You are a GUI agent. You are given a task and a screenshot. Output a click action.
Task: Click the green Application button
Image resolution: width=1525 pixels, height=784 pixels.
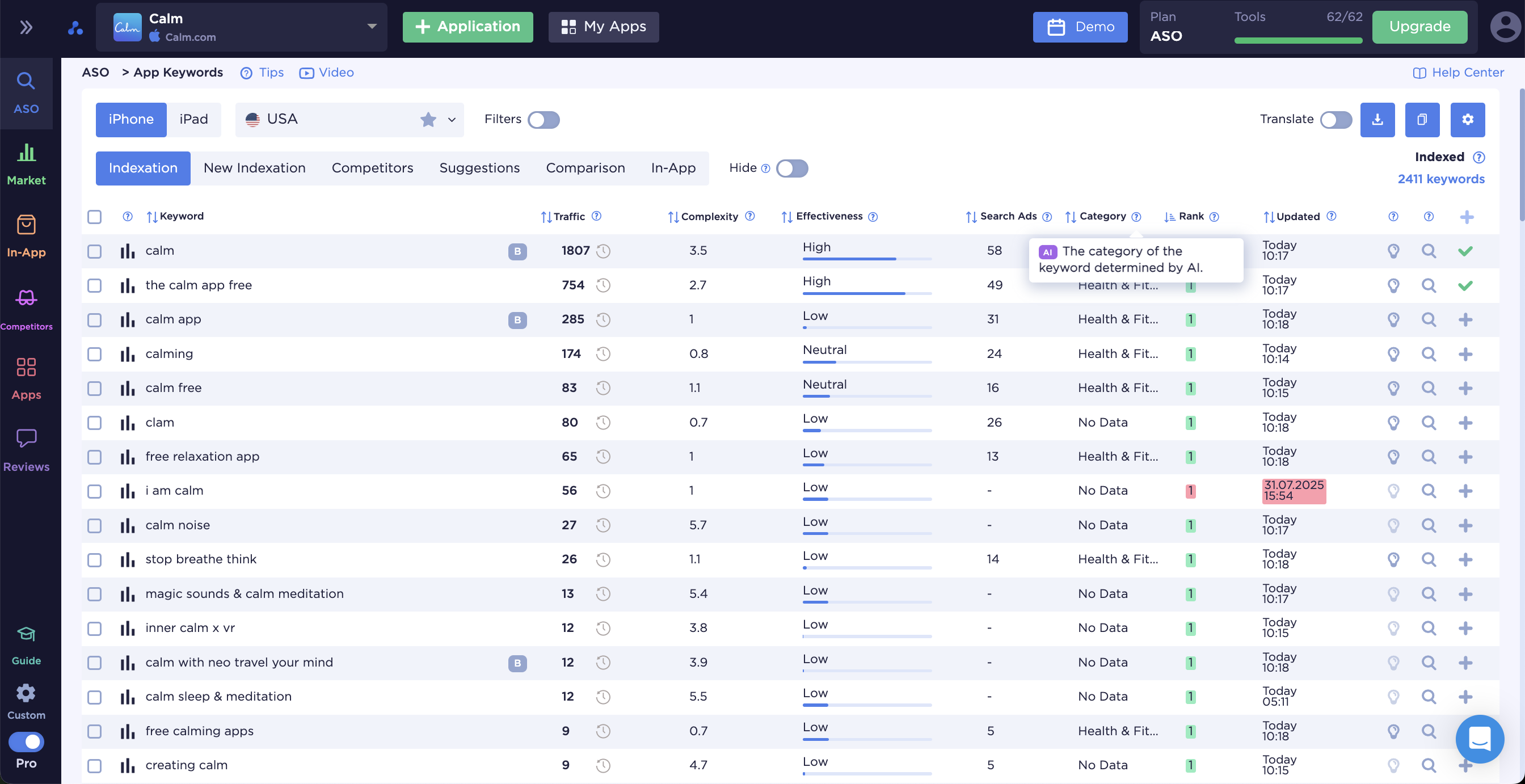[467, 27]
